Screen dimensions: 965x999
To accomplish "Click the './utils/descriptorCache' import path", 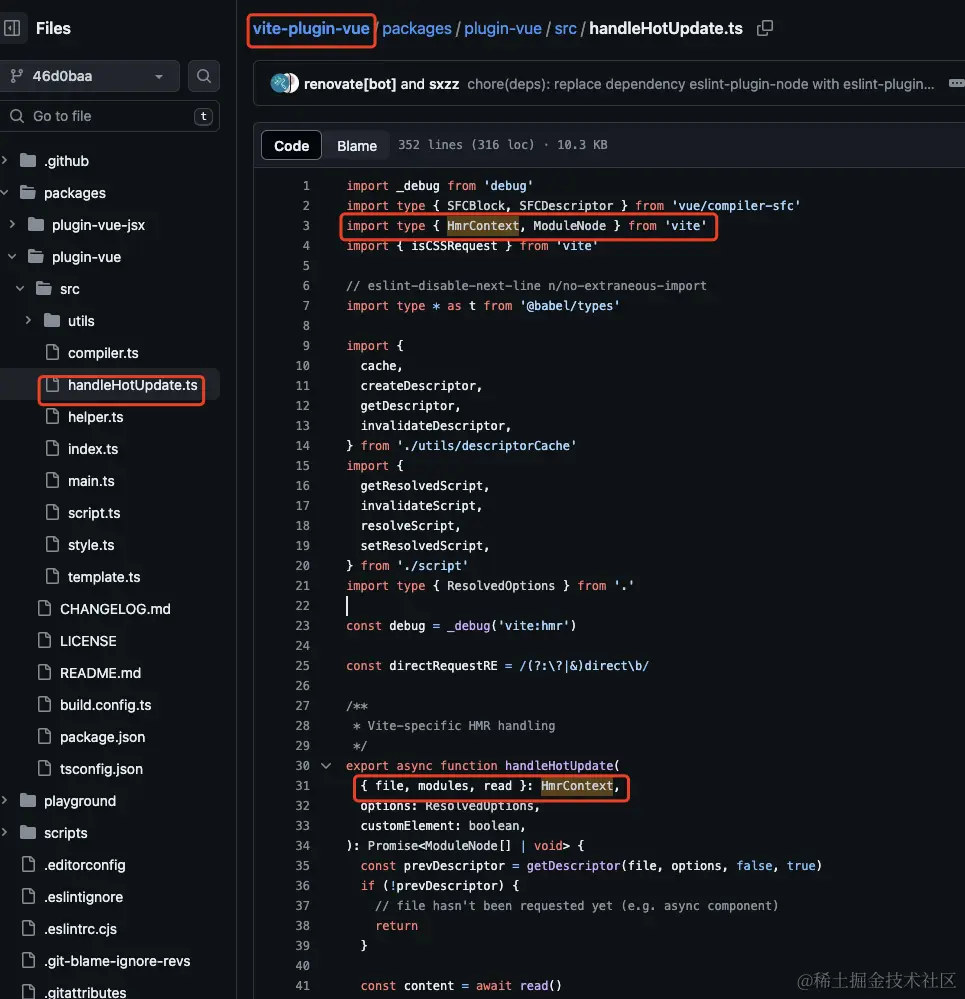I will point(486,445).
